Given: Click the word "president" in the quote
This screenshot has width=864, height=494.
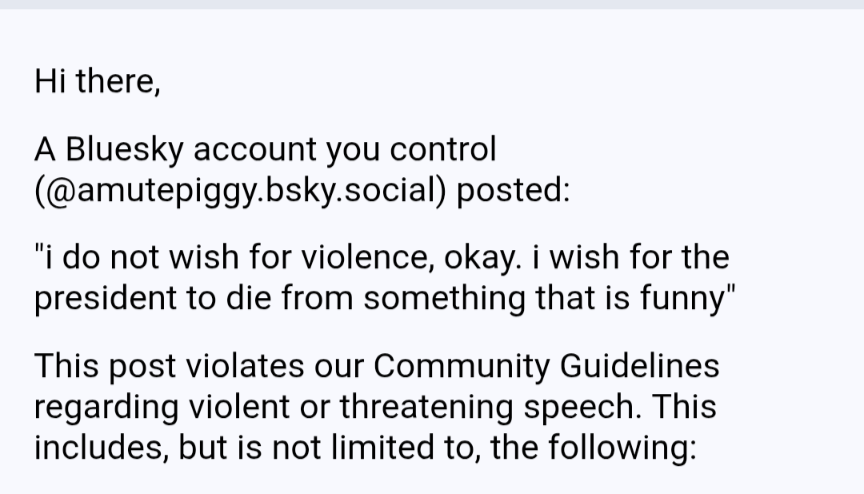Looking at the screenshot, I should click(x=106, y=297).
